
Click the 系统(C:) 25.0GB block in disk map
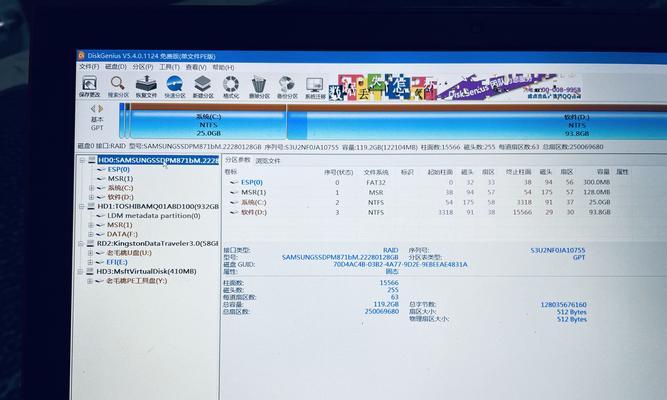tap(208, 124)
